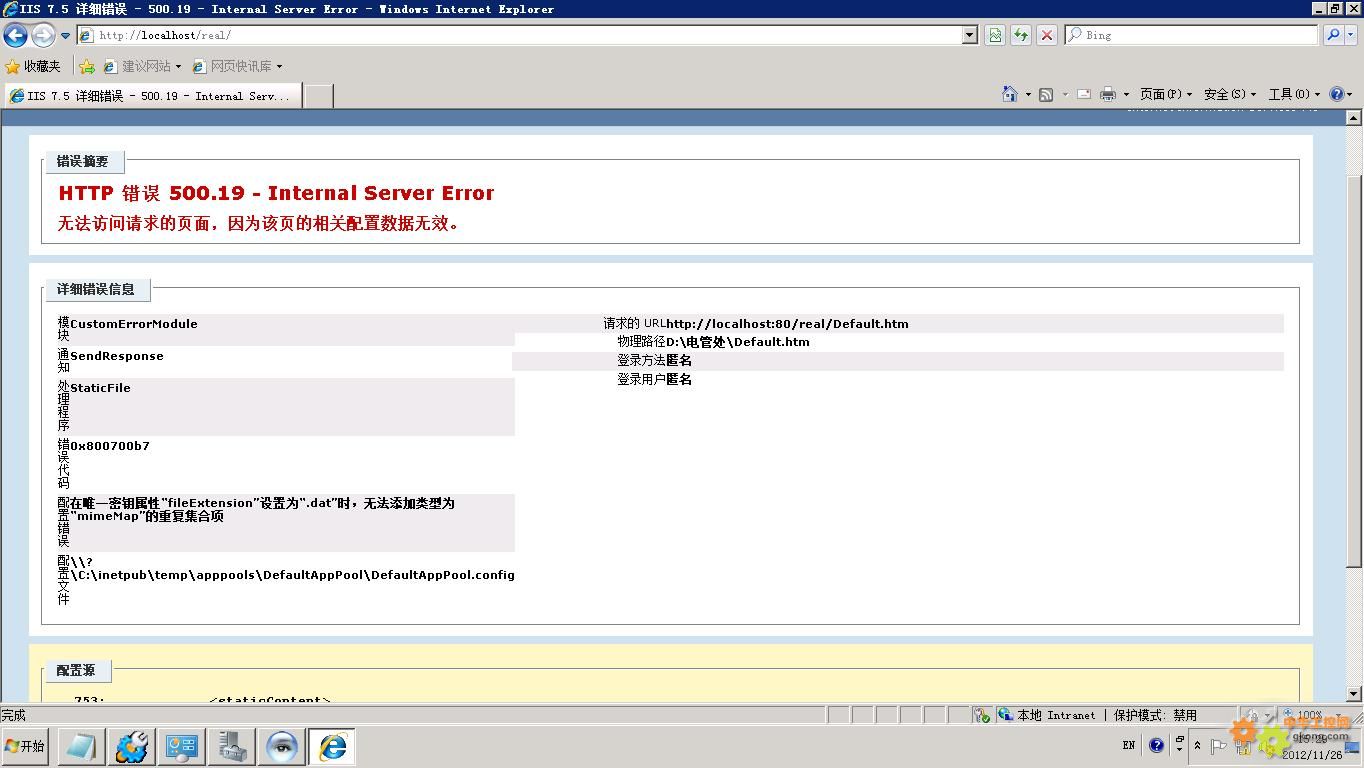
Task: Click the browser Back button
Action: 15,35
